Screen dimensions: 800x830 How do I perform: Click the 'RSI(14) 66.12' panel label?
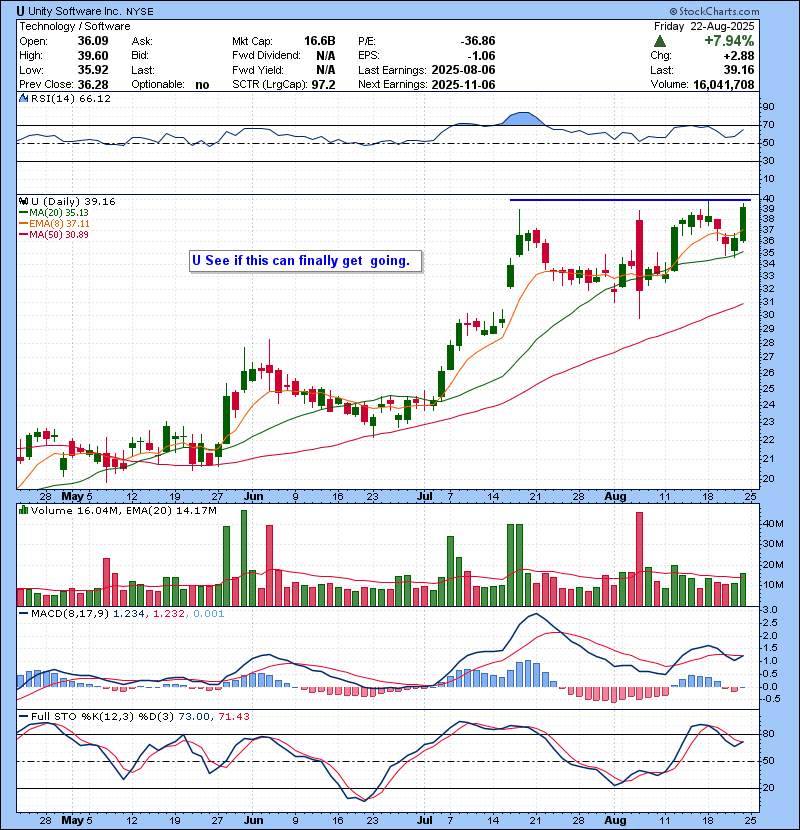click(x=71, y=98)
